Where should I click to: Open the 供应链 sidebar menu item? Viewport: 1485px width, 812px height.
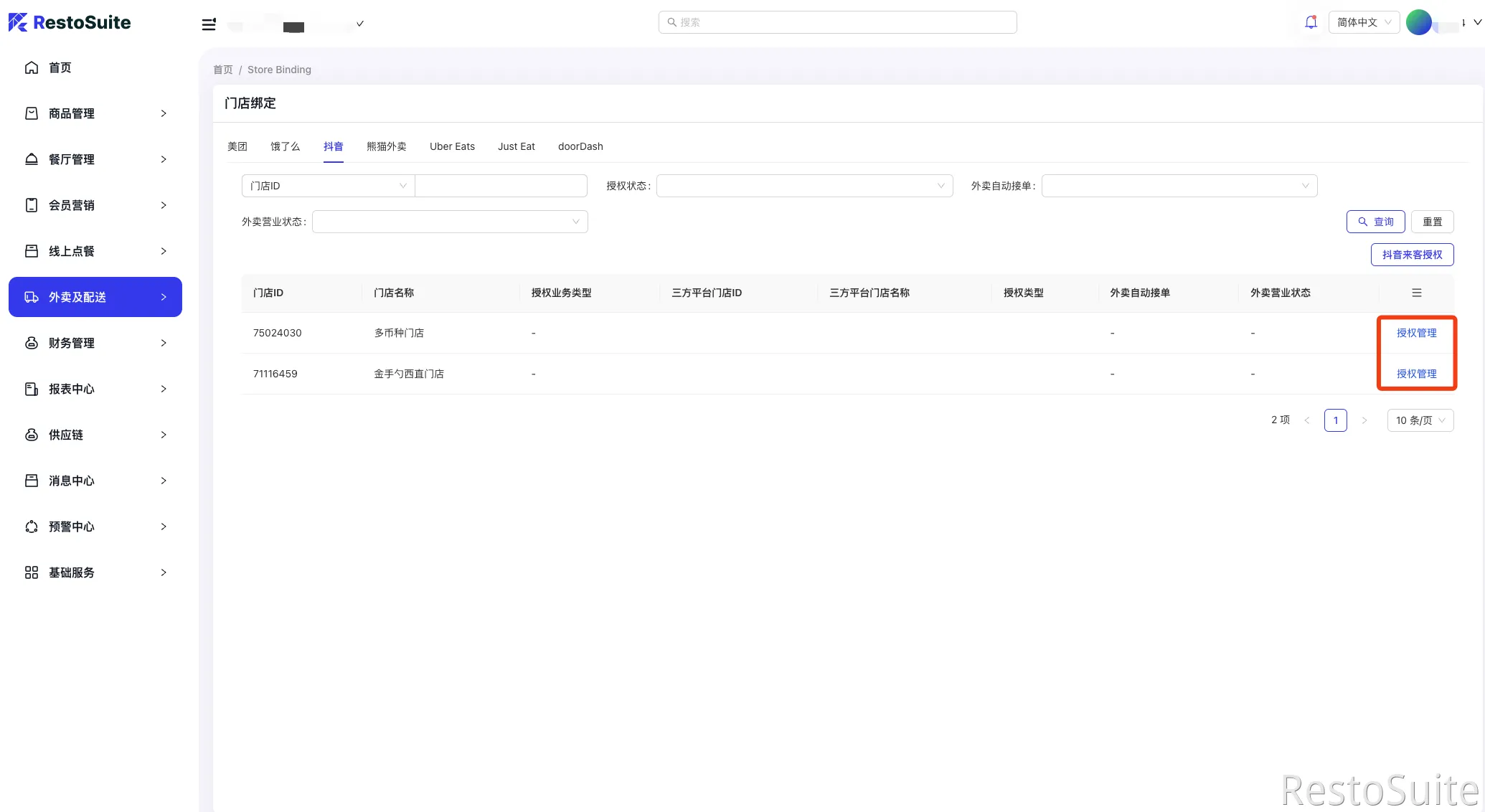pyautogui.click(x=95, y=435)
